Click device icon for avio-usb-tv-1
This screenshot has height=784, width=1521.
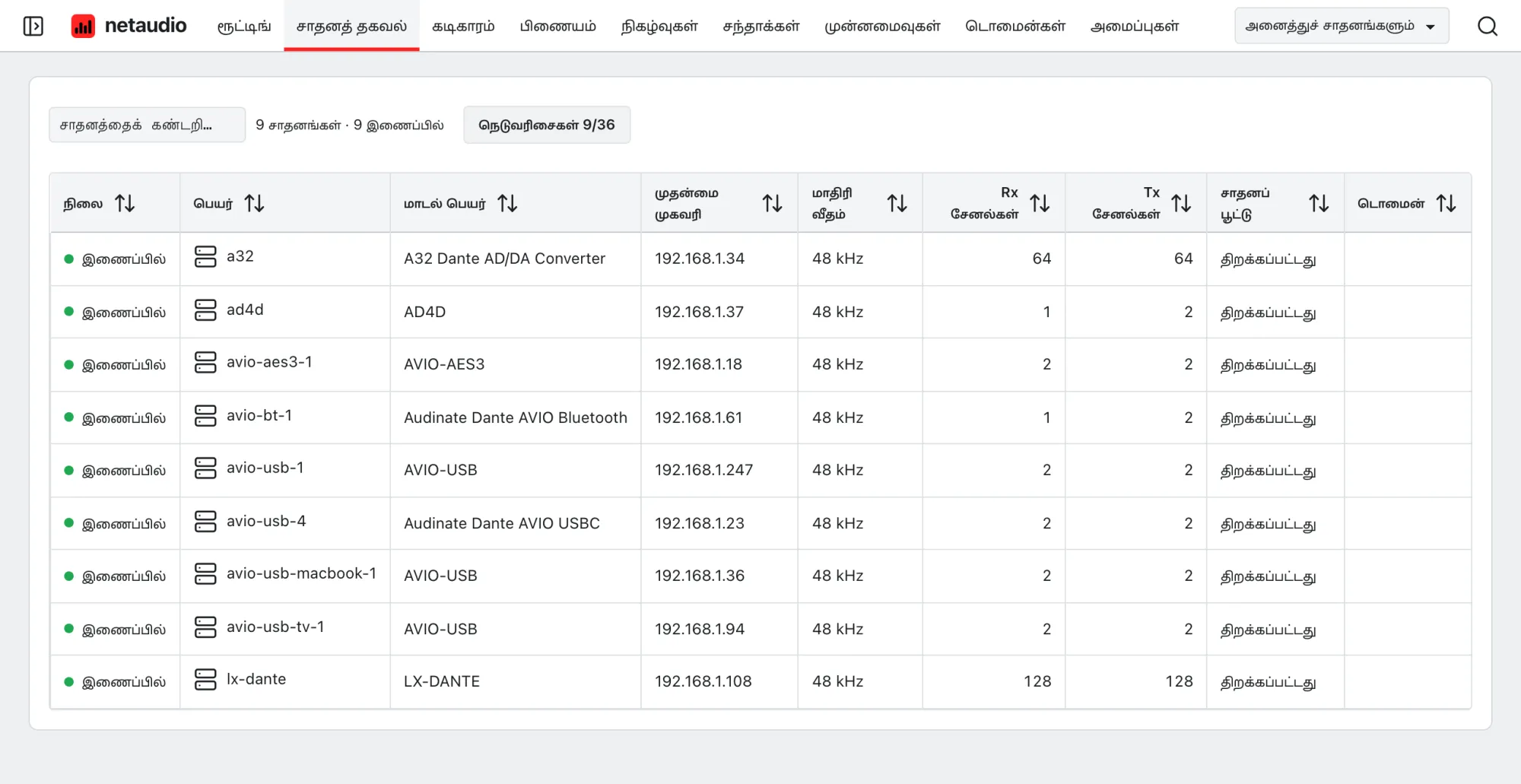click(x=205, y=627)
